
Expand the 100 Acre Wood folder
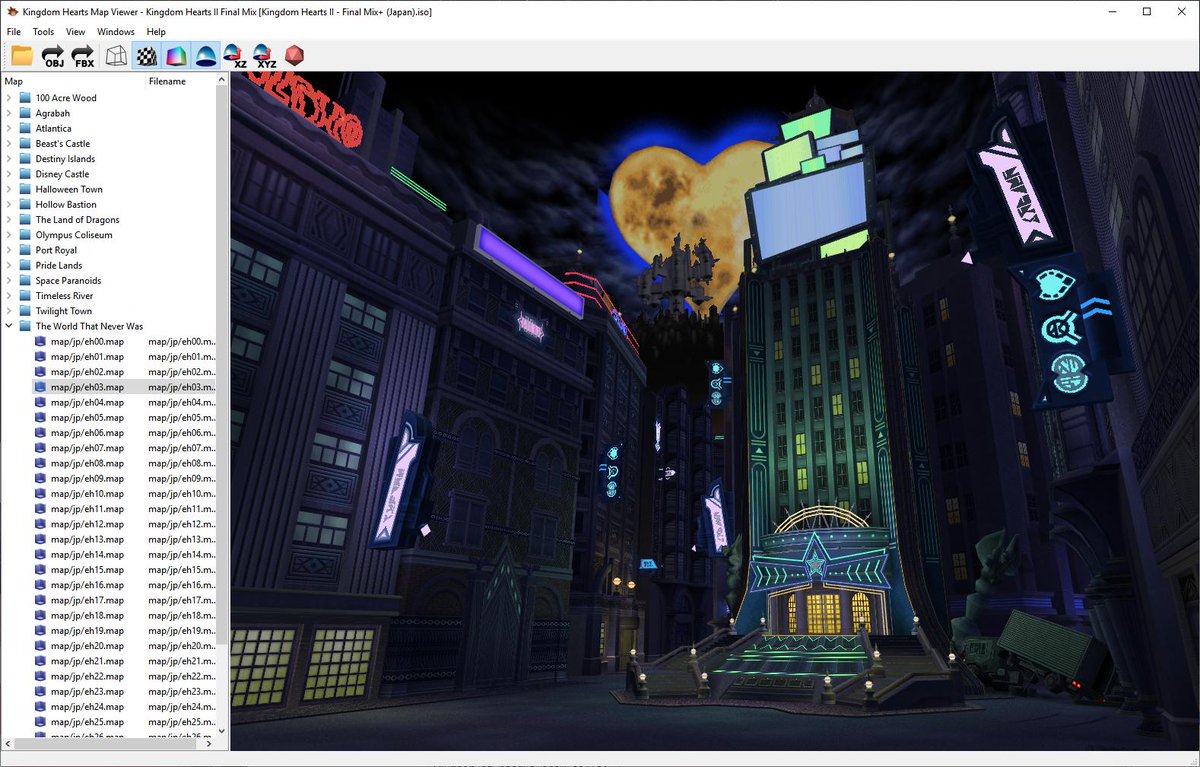[9, 98]
